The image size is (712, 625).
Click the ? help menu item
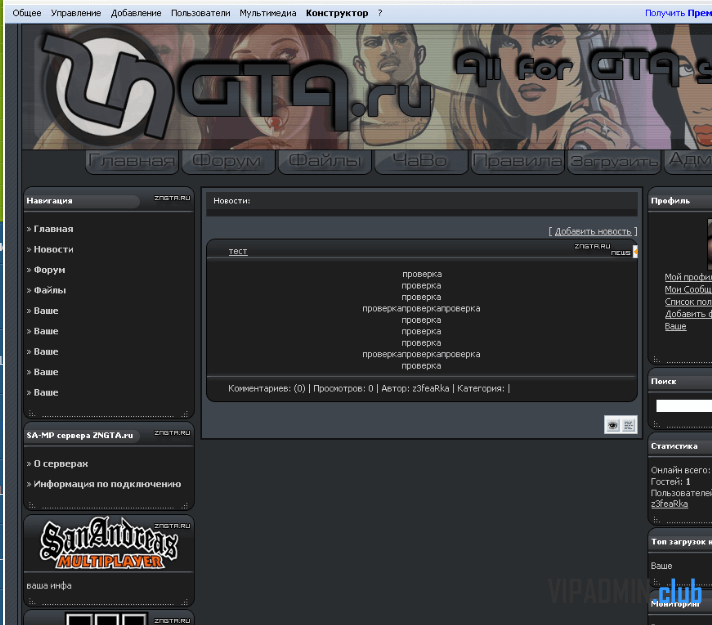click(380, 13)
